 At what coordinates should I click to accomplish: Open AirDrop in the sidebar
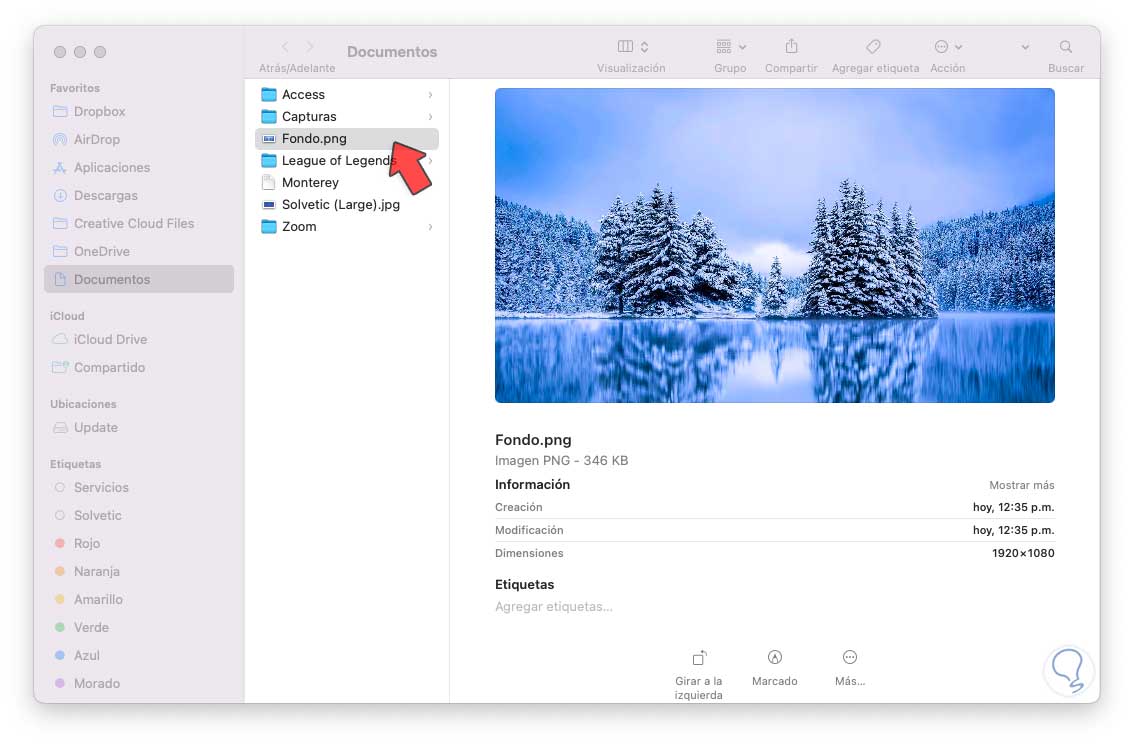click(139, 140)
